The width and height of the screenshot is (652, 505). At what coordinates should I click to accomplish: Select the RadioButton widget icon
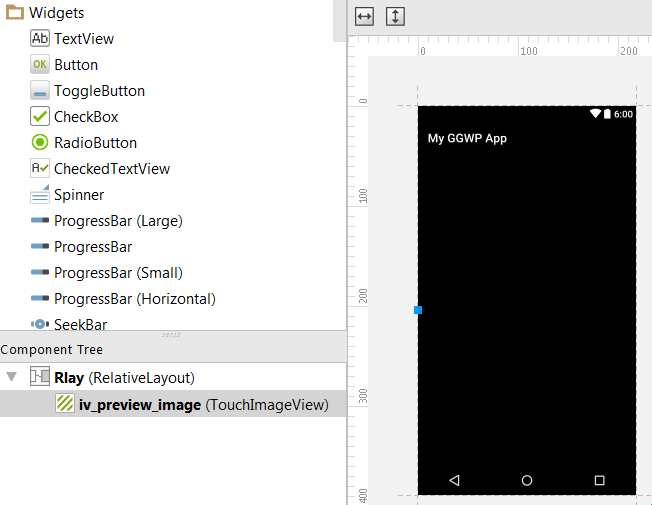40,142
